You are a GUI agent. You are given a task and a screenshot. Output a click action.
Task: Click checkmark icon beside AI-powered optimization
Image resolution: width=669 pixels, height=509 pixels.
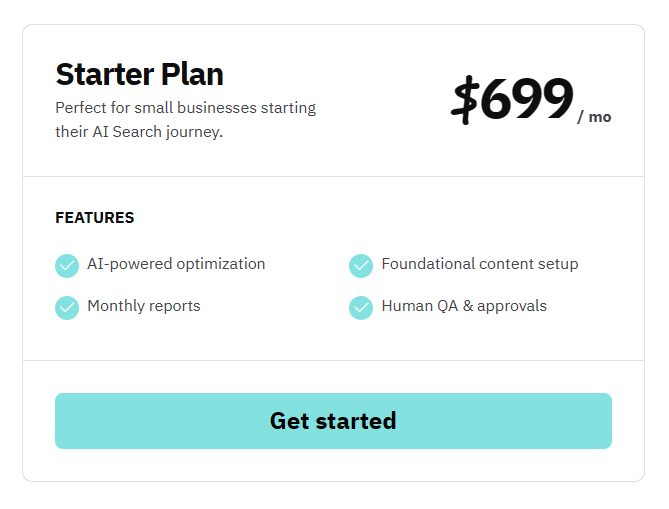[x=67, y=265]
